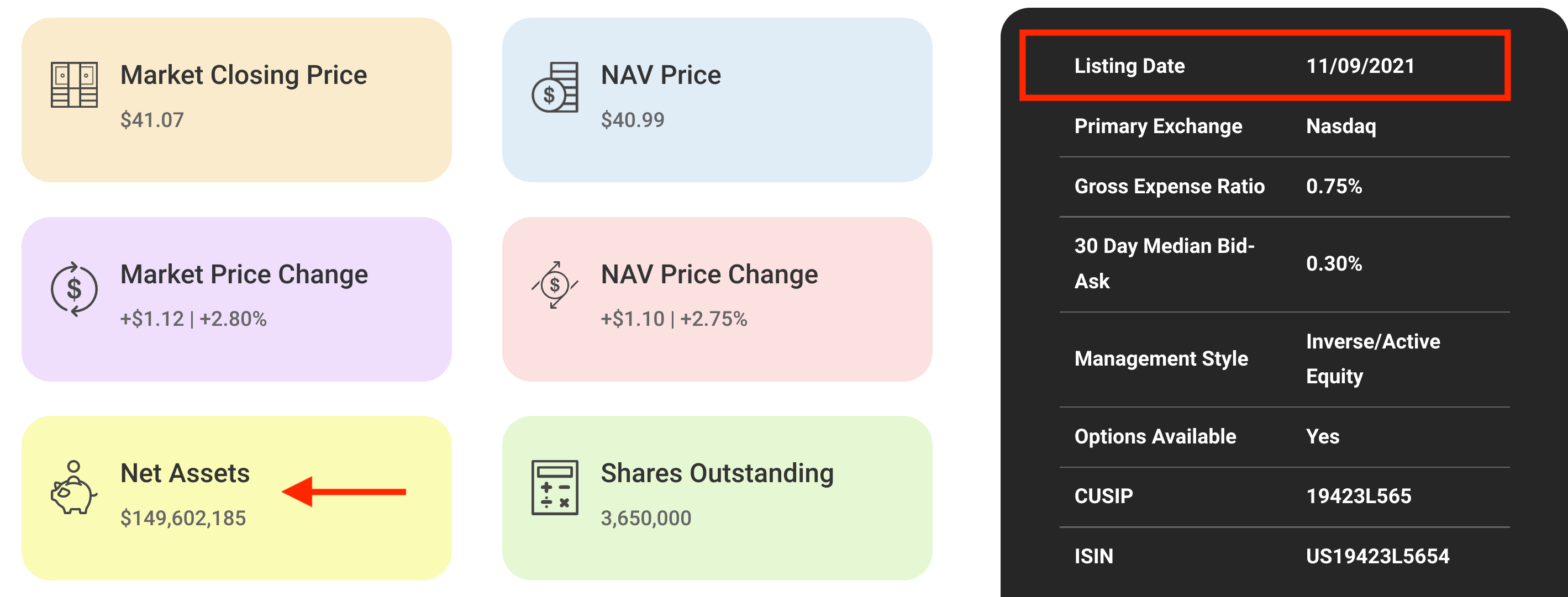Click the NAV Price coin stack icon

(555, 87)
